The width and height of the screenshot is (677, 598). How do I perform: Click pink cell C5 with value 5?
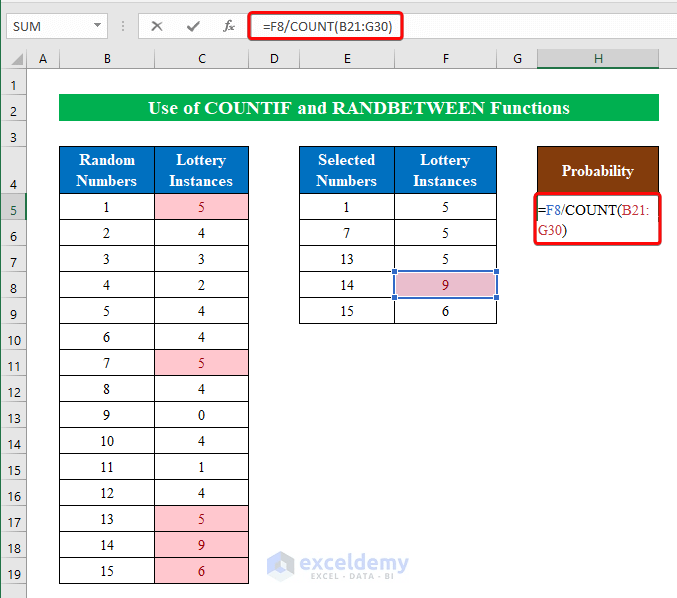201,207
